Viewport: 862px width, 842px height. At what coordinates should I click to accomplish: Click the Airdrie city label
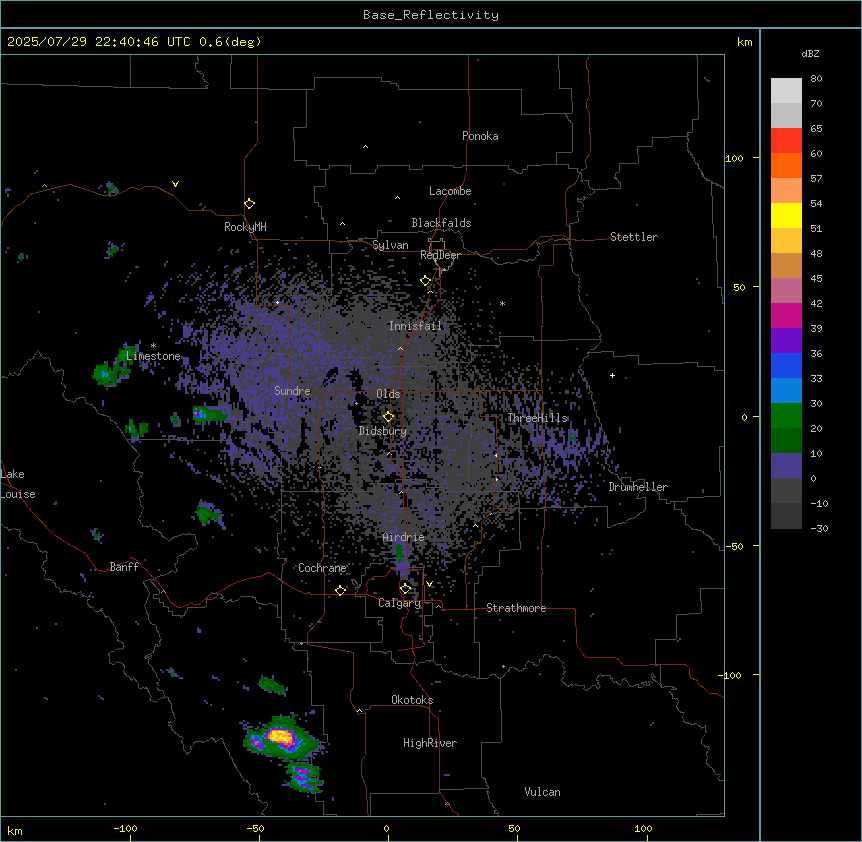click(404, 537)
